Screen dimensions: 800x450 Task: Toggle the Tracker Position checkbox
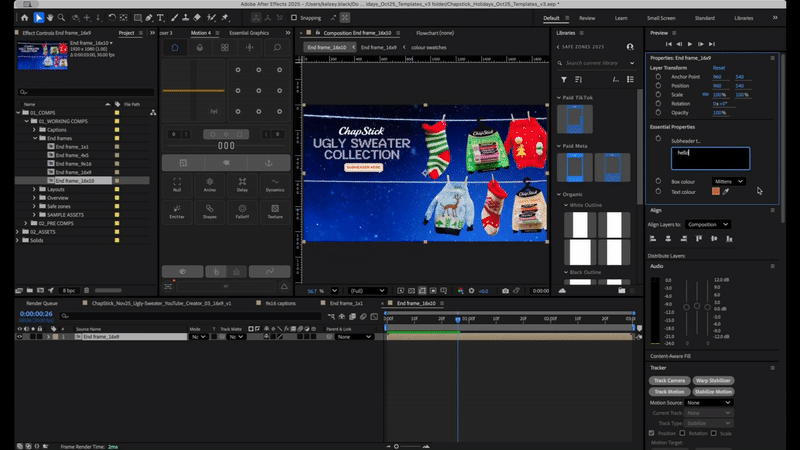[652, 433]
